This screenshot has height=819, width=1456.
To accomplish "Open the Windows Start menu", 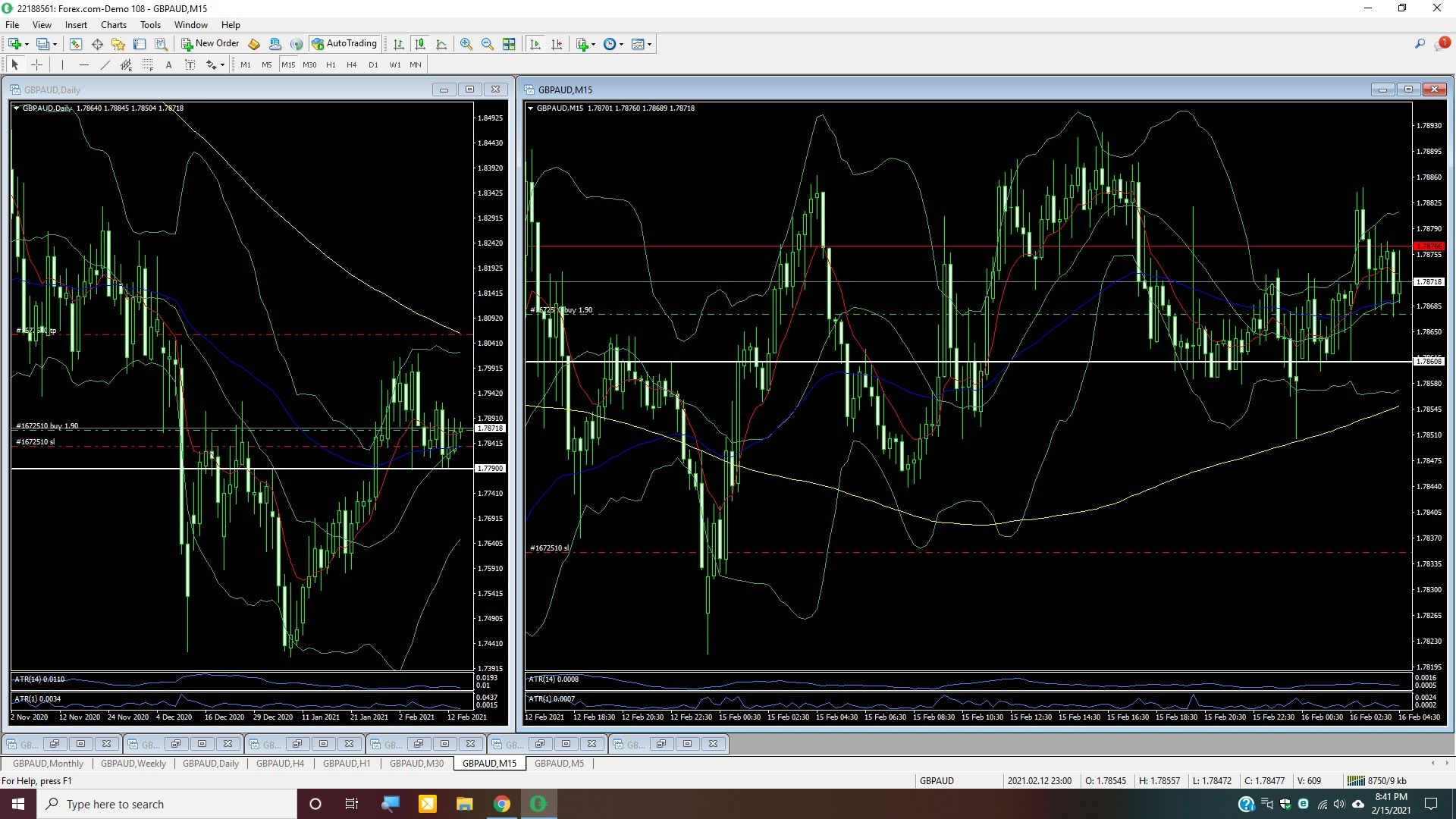I will (18, 804).
